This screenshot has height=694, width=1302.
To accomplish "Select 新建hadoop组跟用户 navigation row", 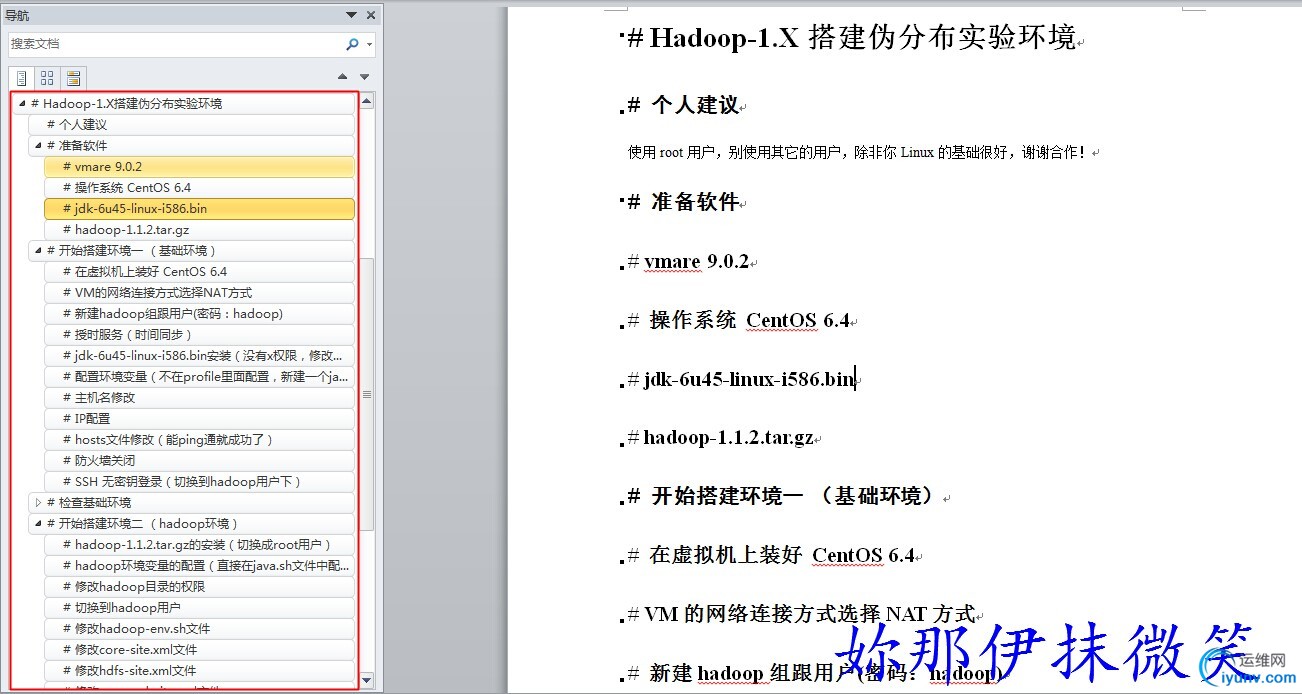I will click(x=199, y=313).
